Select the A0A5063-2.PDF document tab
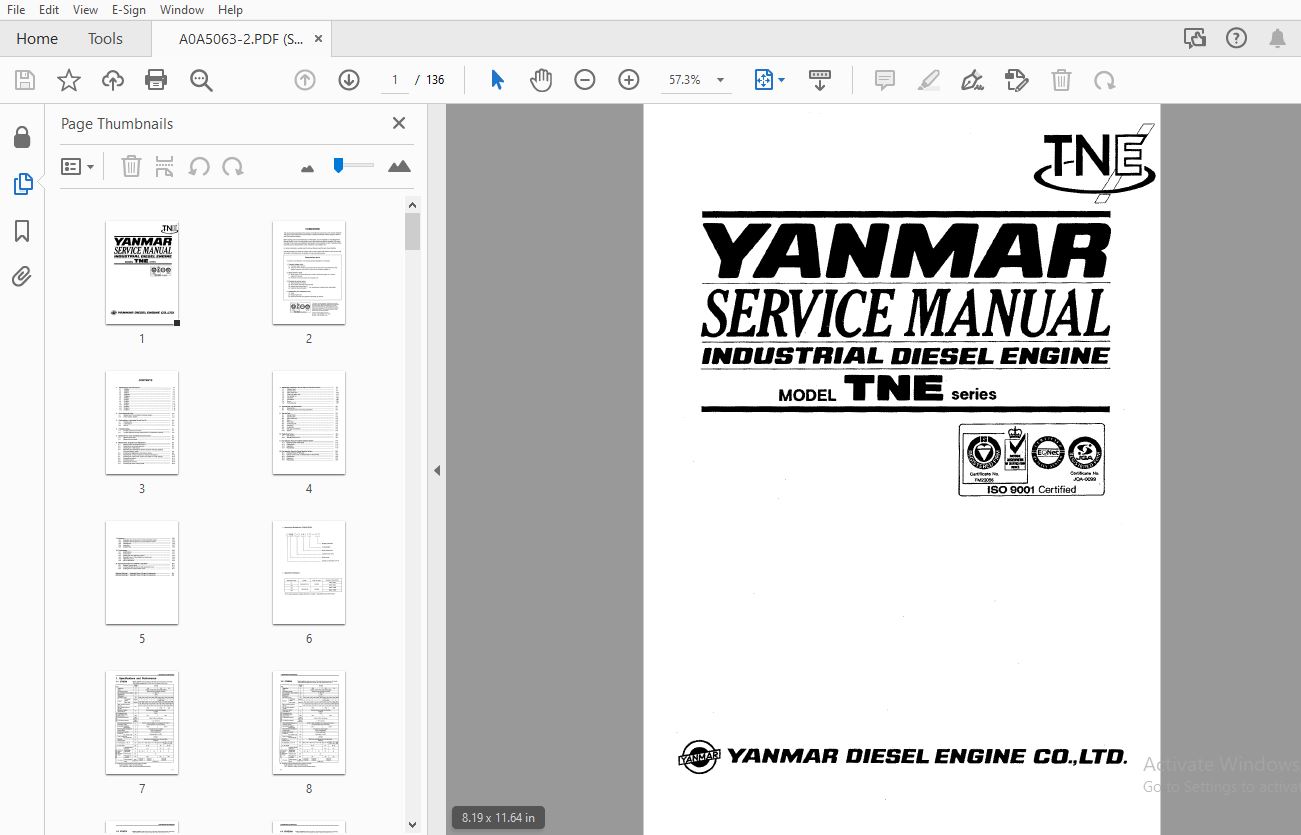The width and height of the screenshot is (1301, 835). pyautogui.click(x=240, y=39)
